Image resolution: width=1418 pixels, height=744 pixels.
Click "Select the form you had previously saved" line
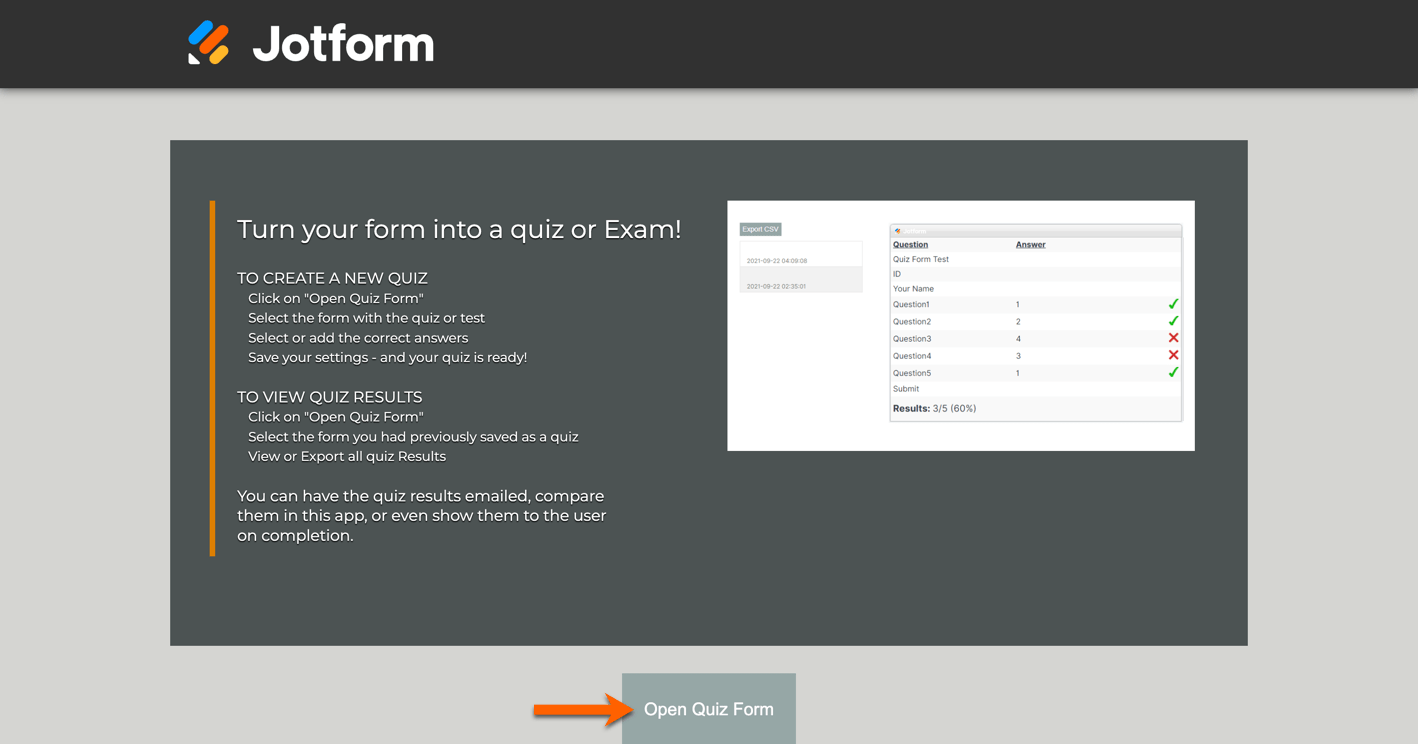click(413, 437)
